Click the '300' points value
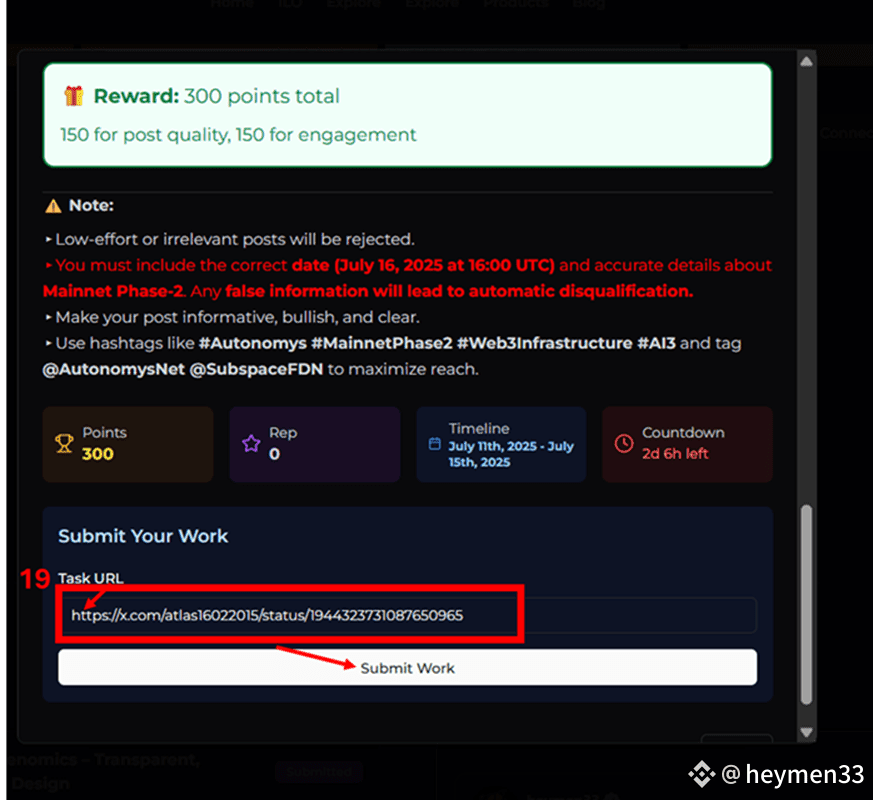The width and height of the screenshot is (873, 800). 98,454
